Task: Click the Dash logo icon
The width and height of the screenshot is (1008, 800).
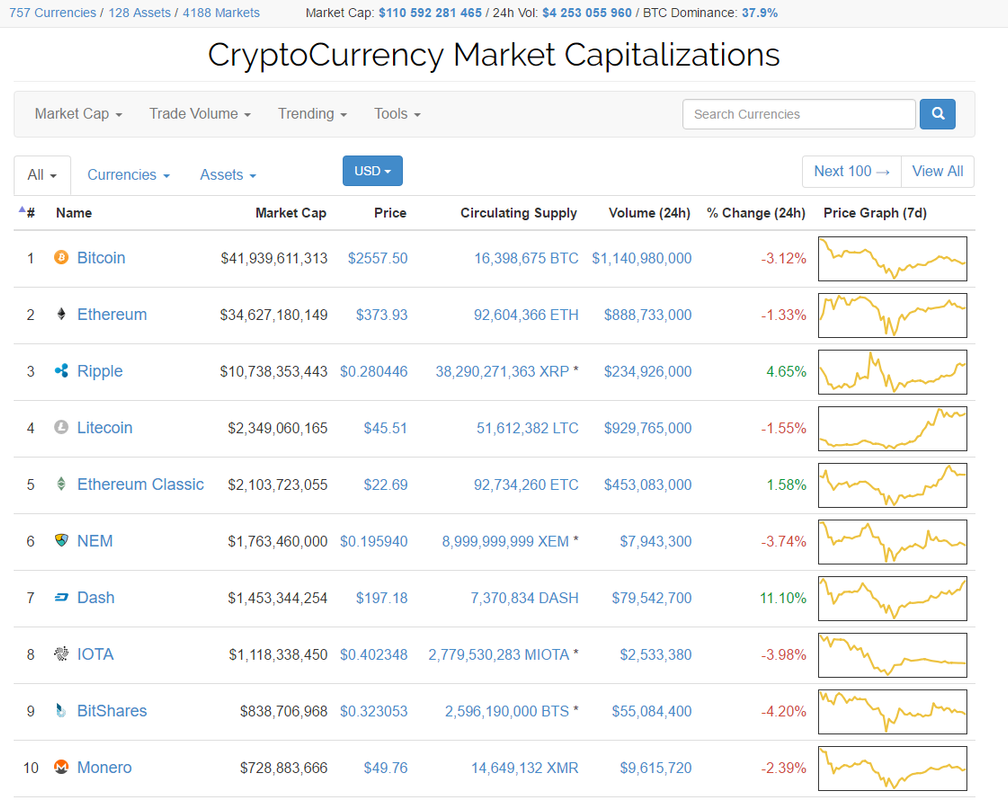Action: tap(61, 598)
